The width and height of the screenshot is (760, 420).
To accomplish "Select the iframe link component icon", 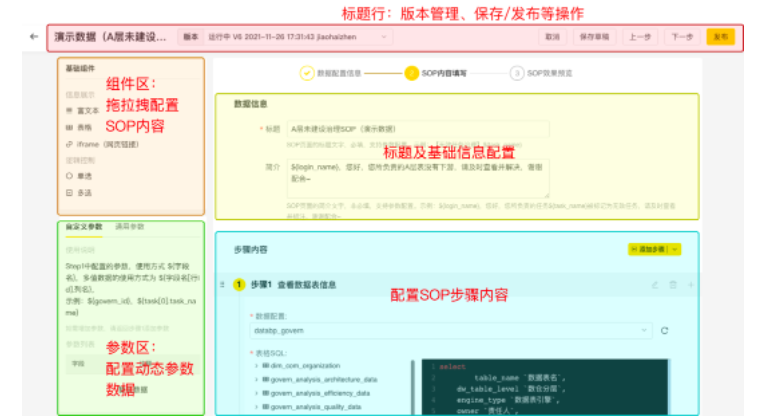I will point(69,144).
